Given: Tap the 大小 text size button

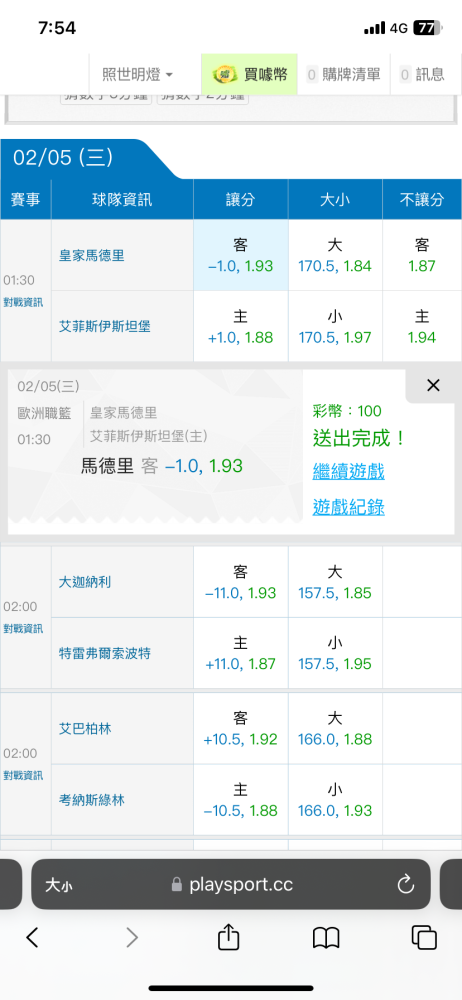Looking at the screenshot, I should 58,885.
